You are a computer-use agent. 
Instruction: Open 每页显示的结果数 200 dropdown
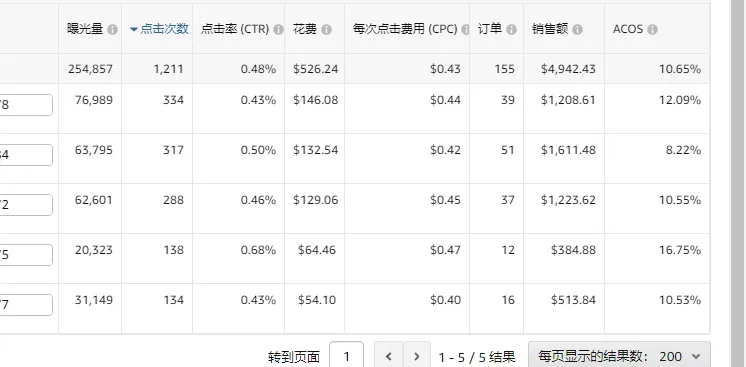(x=619, y=356)
